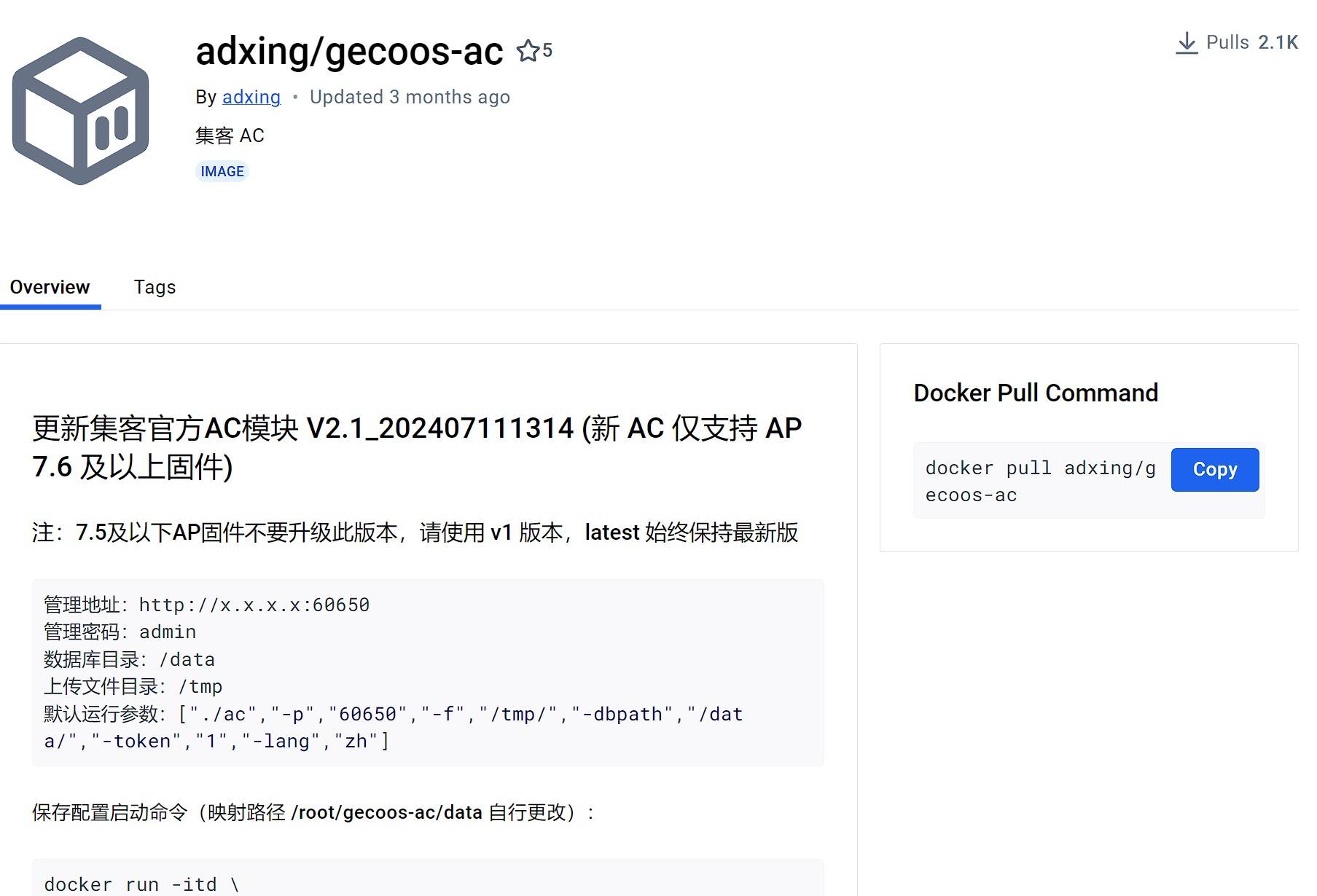Click the '管理密码: admin' line
1317x896 pixels.
click(x=120, y=632)
